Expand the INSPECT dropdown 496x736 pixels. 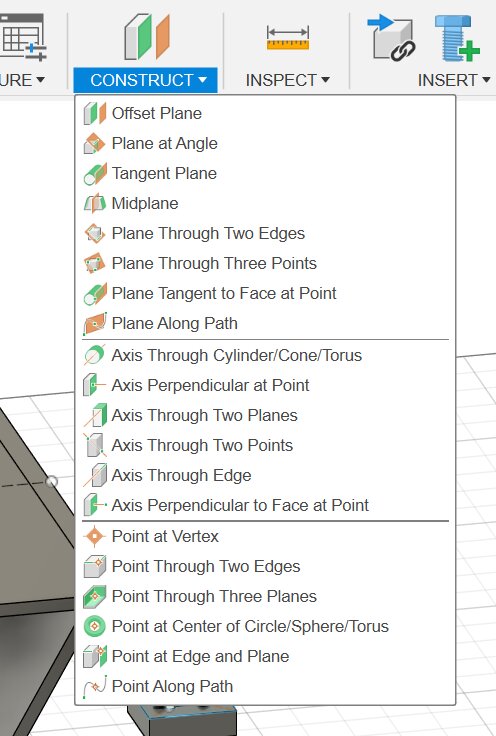point(288,80)
